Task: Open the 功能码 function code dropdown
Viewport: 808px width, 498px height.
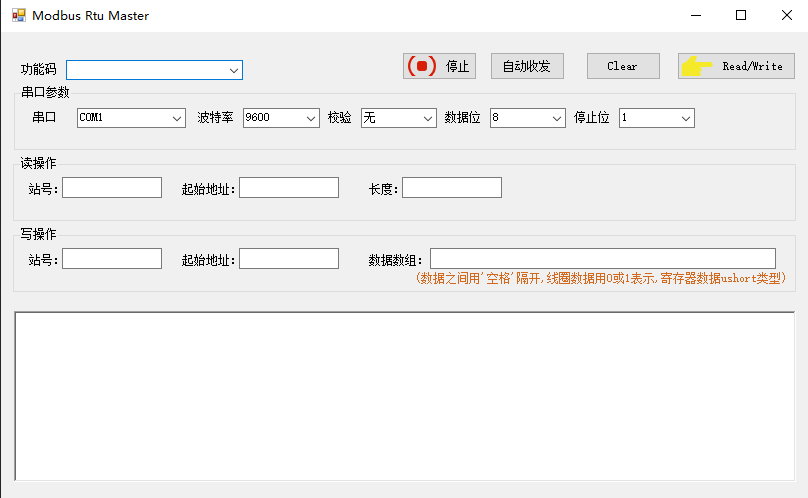Action: coord(155,70)
